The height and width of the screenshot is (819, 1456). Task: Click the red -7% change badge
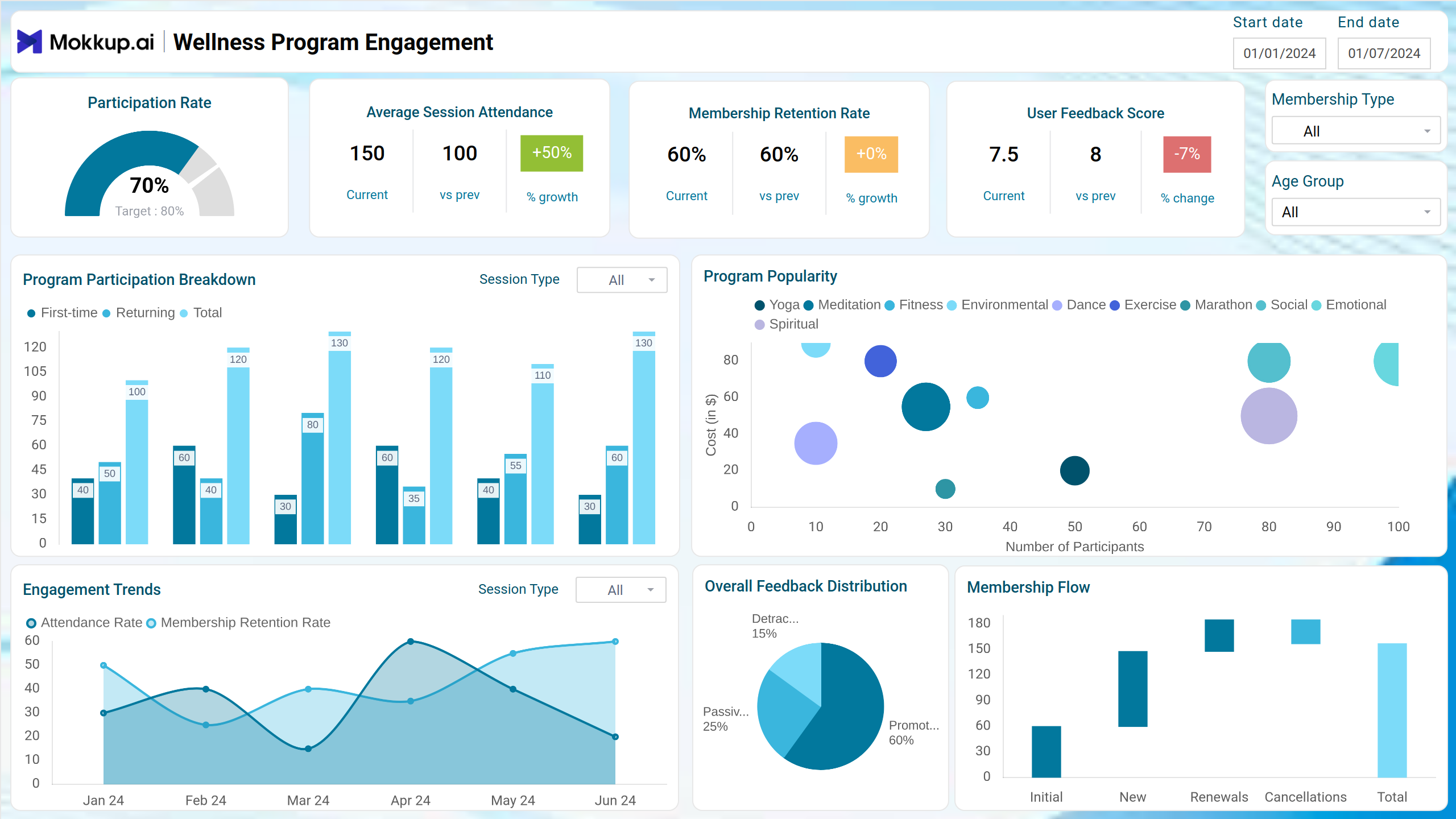pyautogui.click(x=1187, y=154)
